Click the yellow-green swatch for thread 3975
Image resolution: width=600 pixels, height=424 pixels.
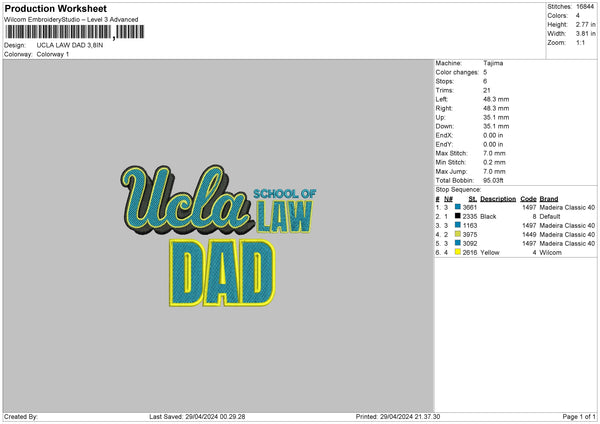coord(458,234)
